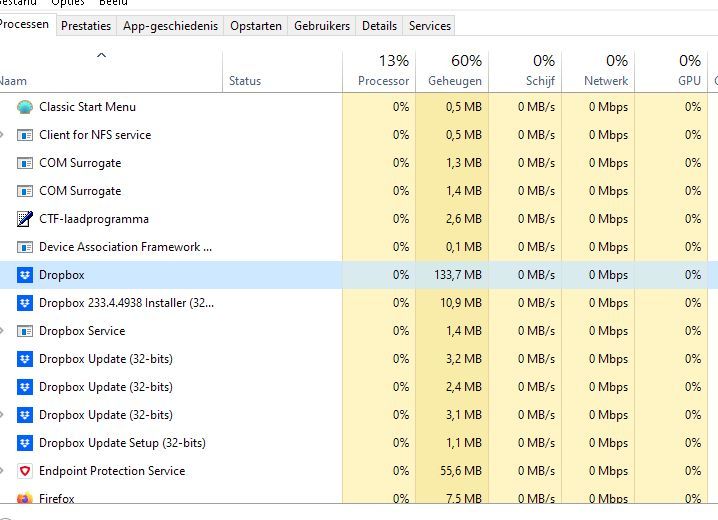Switch to the Prestaties tab
This screenshot has height=520, width=718.
coord(85,26)
